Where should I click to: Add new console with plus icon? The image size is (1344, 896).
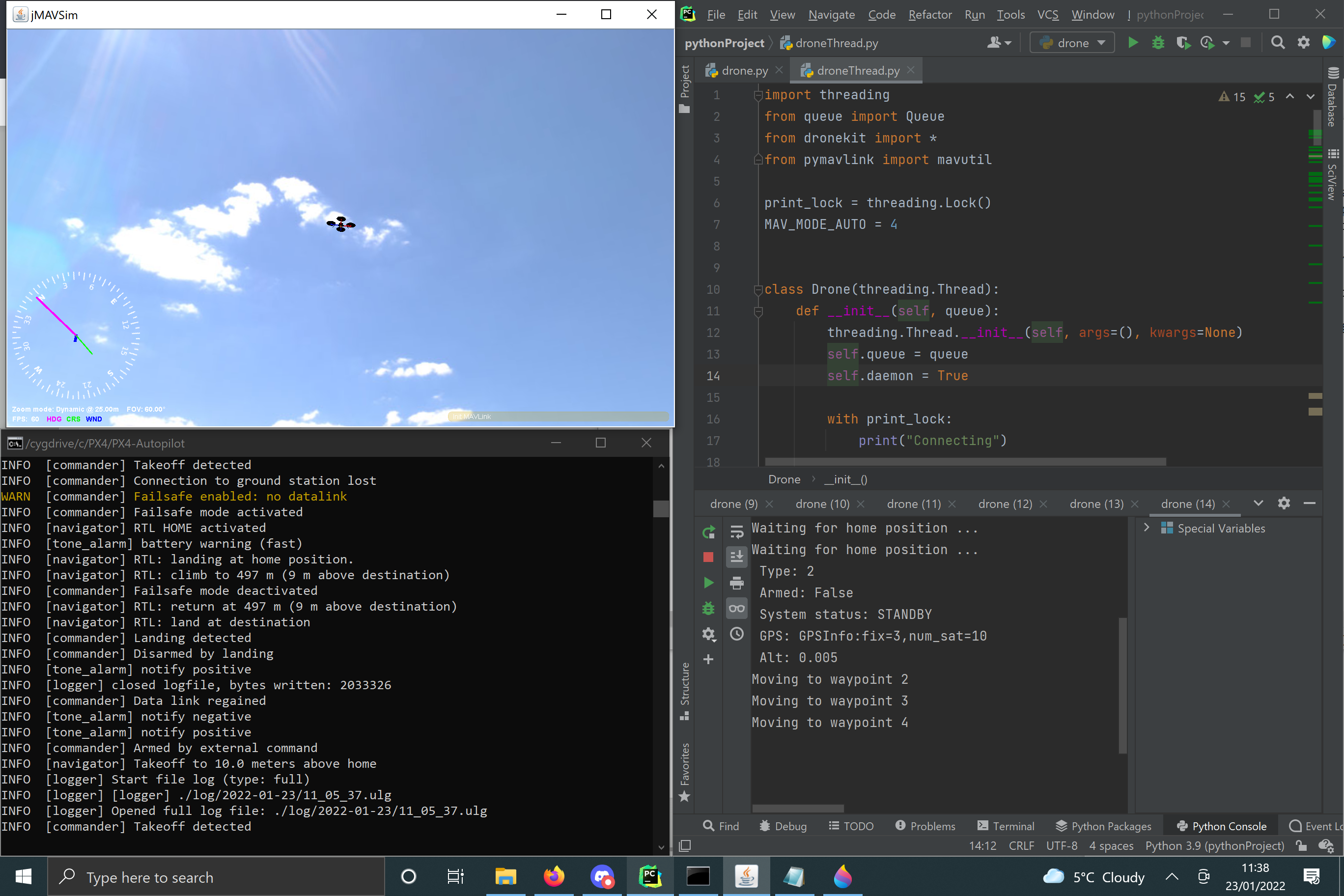pos(708,659)
